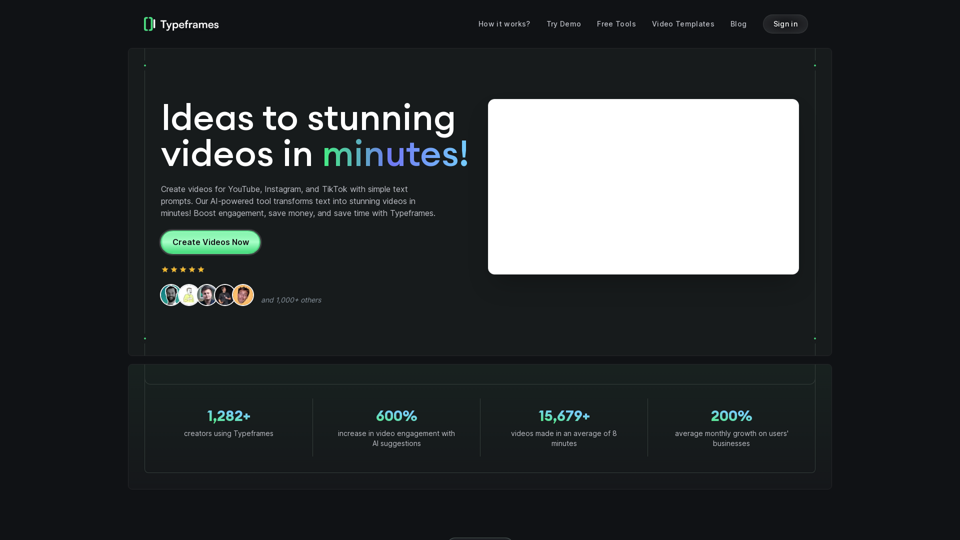
Task: Select the orange-background user avatar
Action: (x=243, y=295)
